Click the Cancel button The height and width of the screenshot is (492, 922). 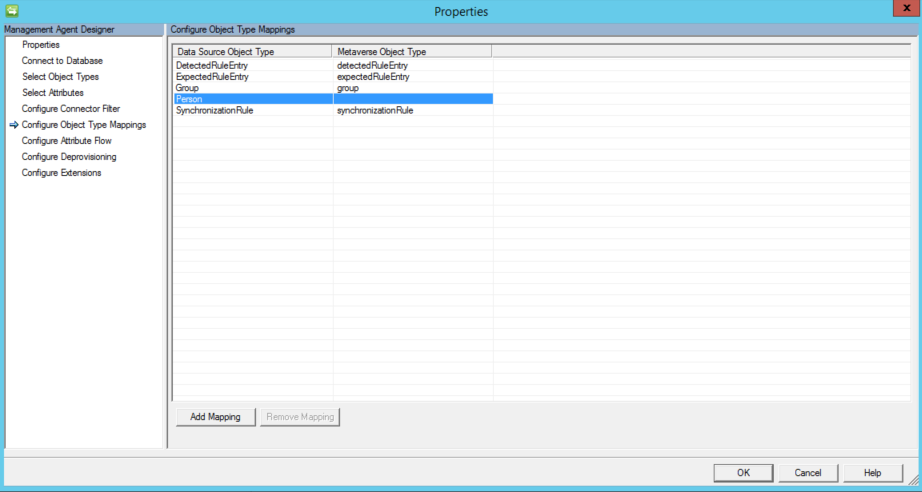pos(808,473)
